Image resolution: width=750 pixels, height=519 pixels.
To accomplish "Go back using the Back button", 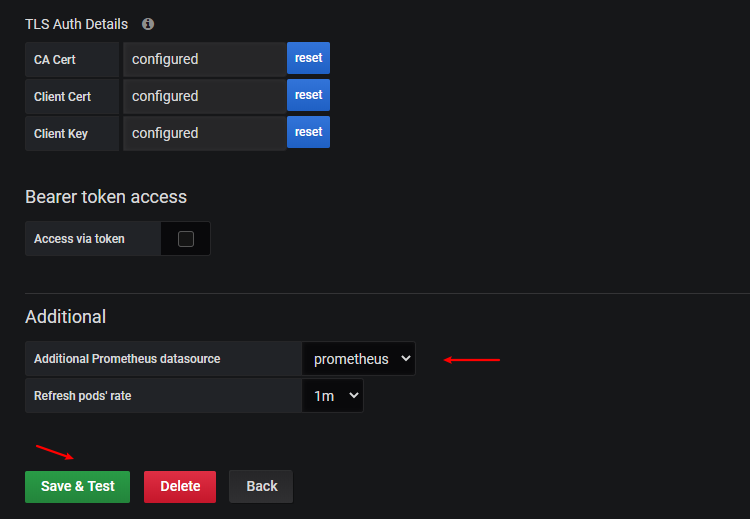I will click(x=261, y=486).
